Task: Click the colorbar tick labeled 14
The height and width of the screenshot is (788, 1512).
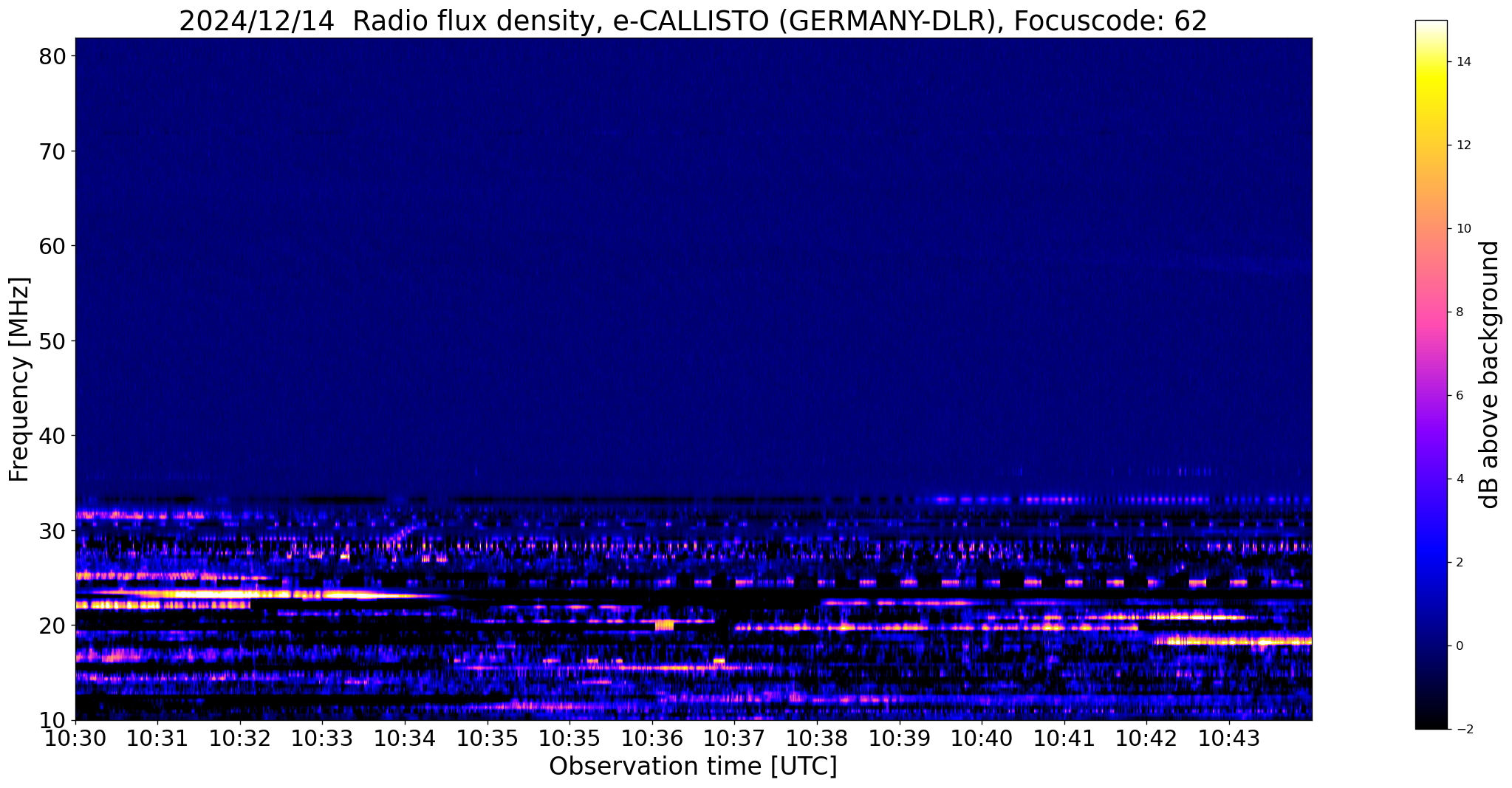Action: coord(1463,62)
